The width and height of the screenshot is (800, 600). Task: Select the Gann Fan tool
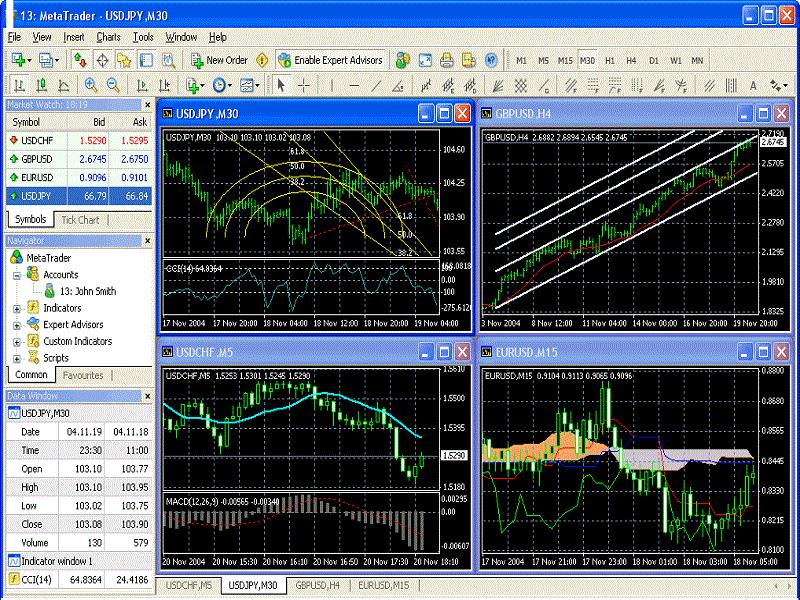(x=497, y=85)
